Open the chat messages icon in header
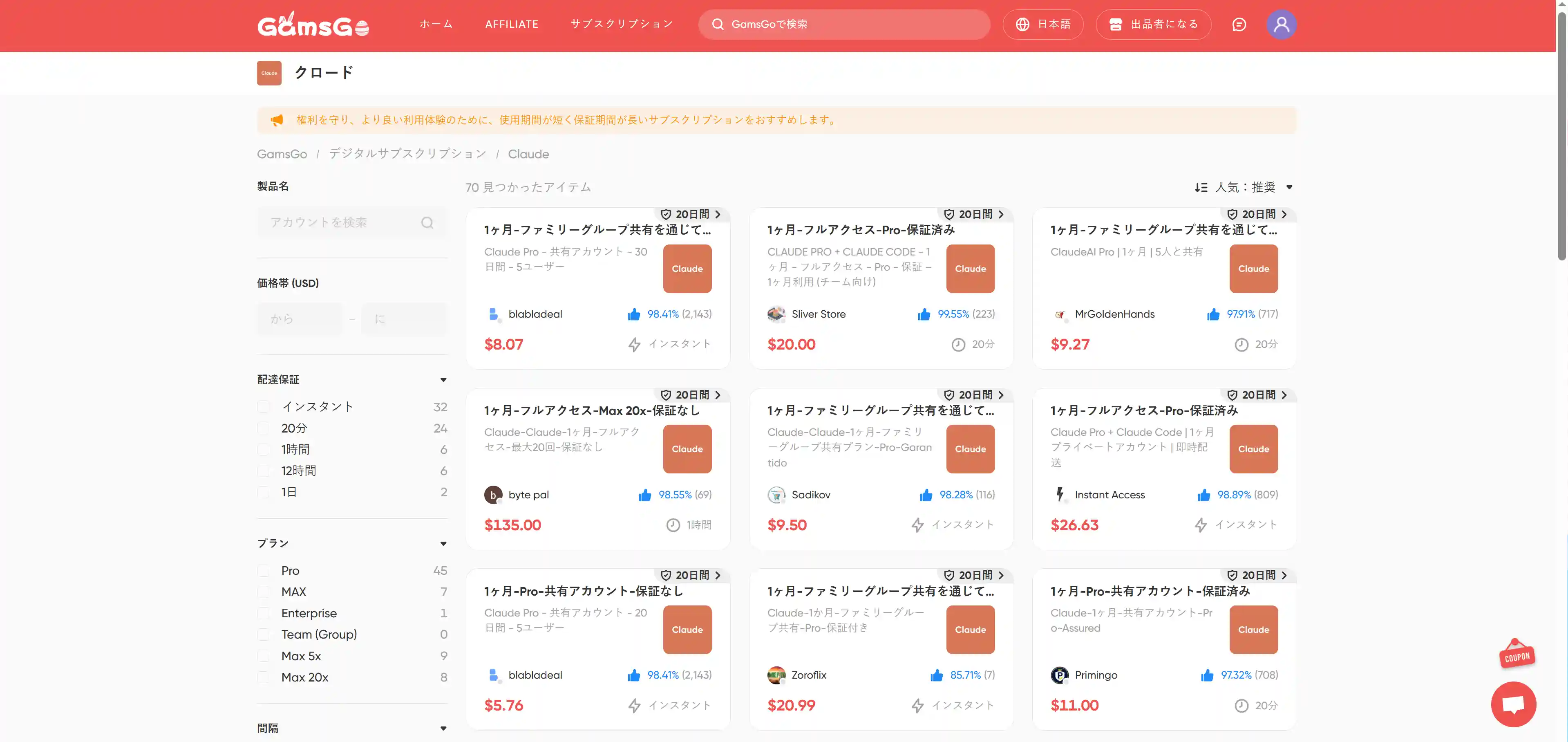 point(1239,25)
